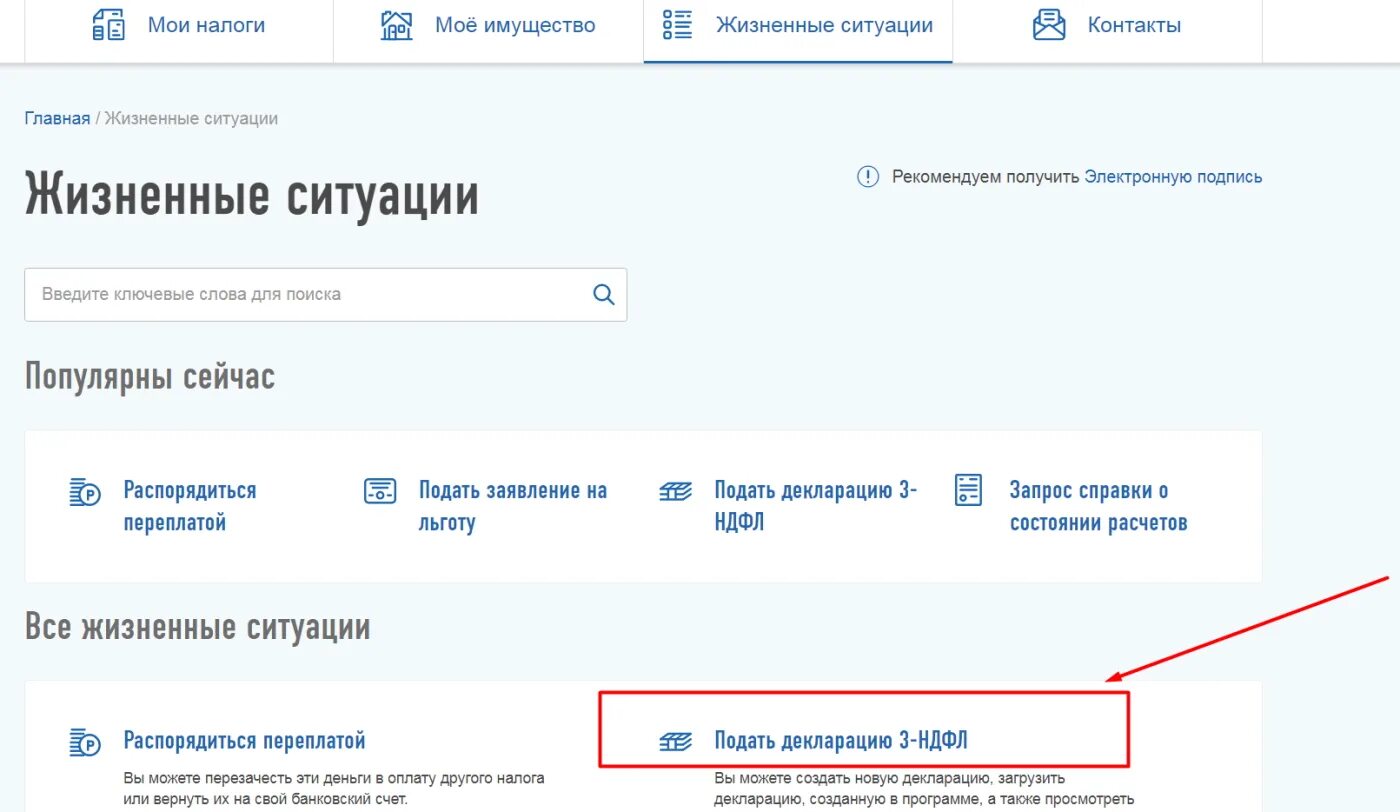Click the Жизненные ситуации list icon
Image resolution: width=1400 pixels, height=812 pixels.
point(677,25)
